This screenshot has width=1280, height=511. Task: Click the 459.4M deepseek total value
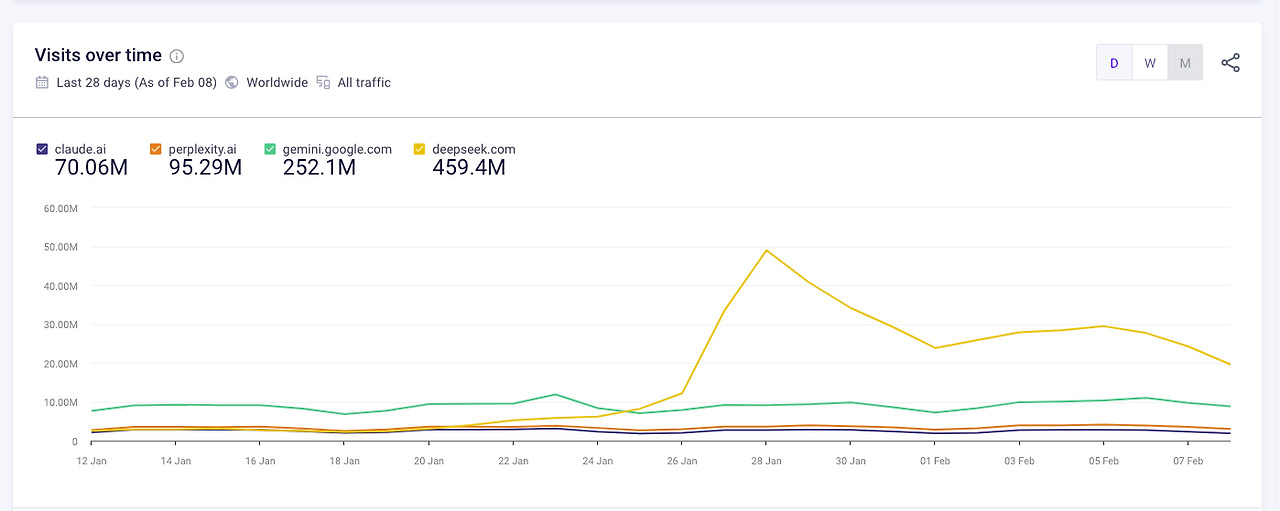click(469, 168)
